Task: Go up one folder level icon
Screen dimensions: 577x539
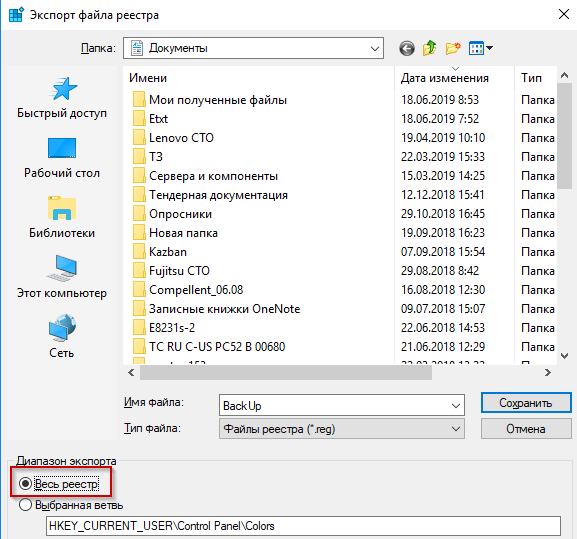Action: (429, 48)
